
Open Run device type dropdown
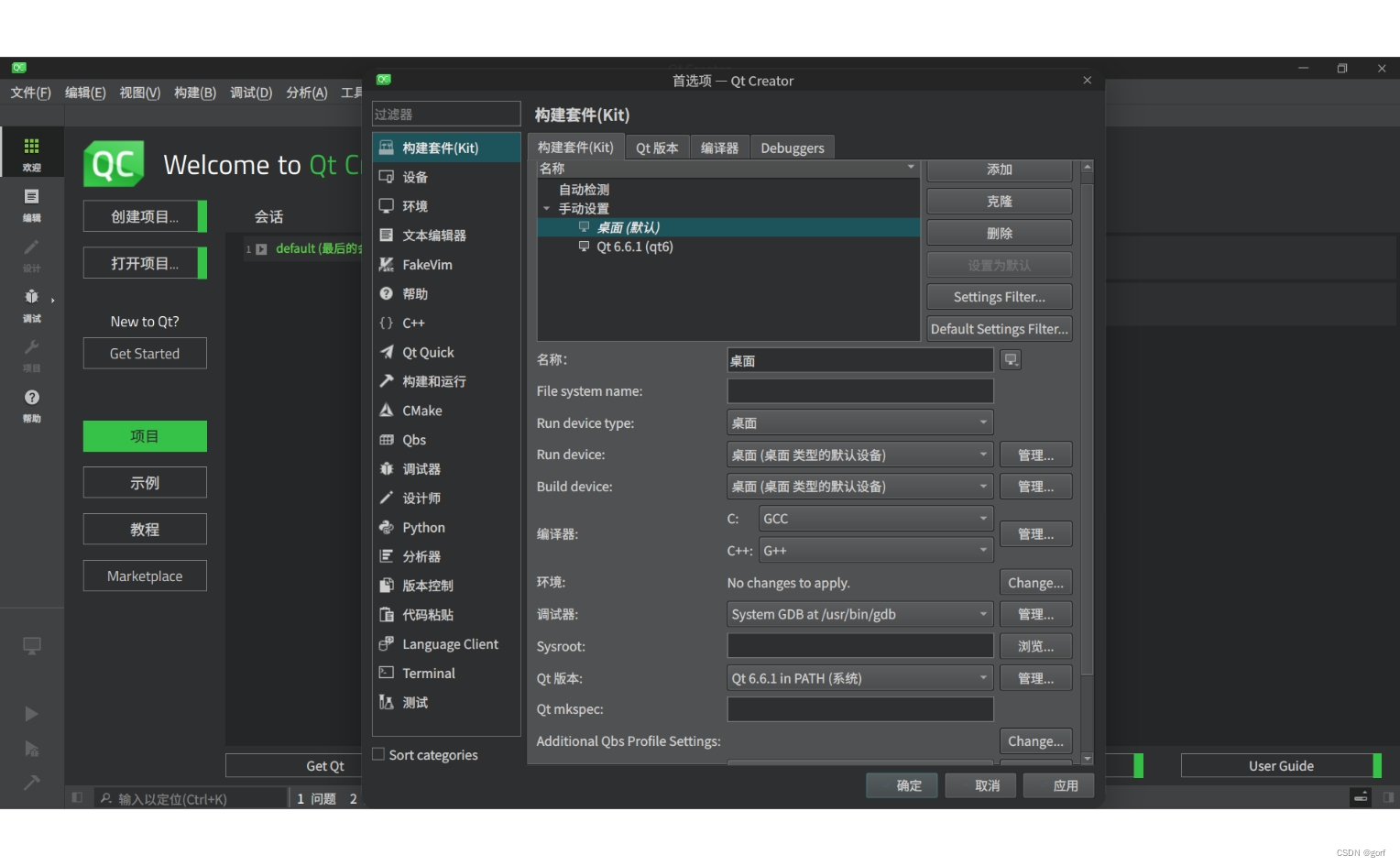[x=859, y=423]
